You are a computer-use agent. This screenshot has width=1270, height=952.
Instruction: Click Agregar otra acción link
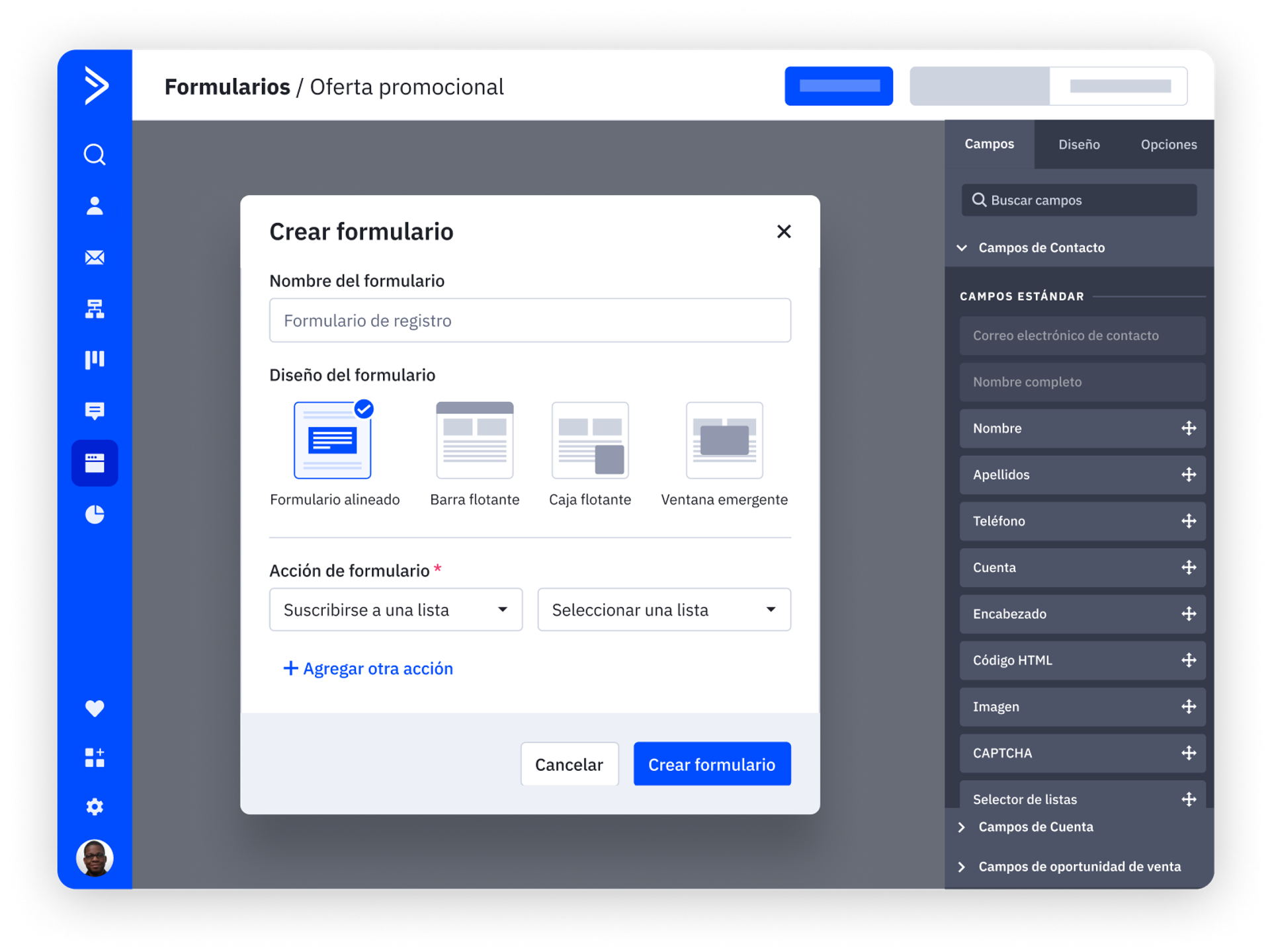point(368,668)
